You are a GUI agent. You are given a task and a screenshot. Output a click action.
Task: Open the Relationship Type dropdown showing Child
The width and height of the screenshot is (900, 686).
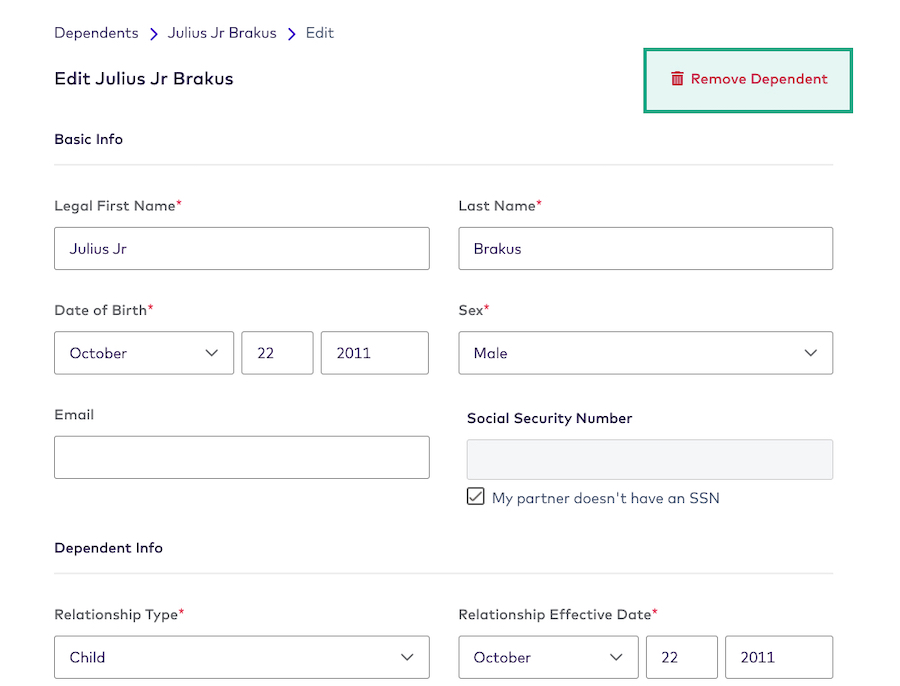(x=242, y=657)
